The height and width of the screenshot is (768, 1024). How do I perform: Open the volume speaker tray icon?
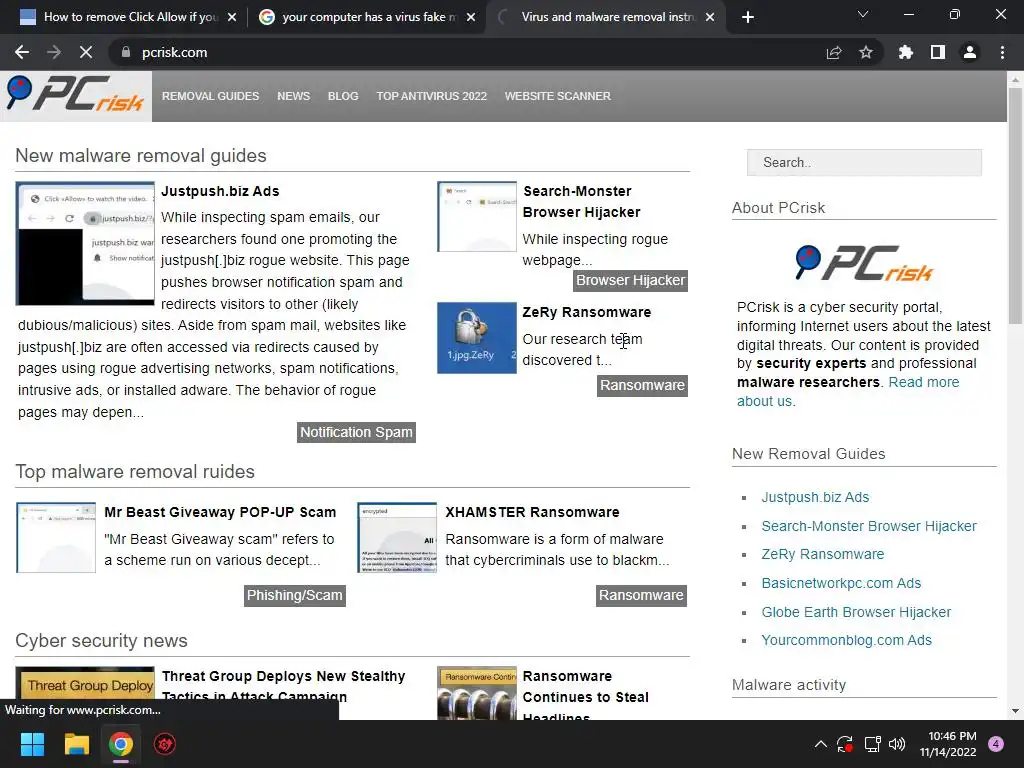pos(897,744)
